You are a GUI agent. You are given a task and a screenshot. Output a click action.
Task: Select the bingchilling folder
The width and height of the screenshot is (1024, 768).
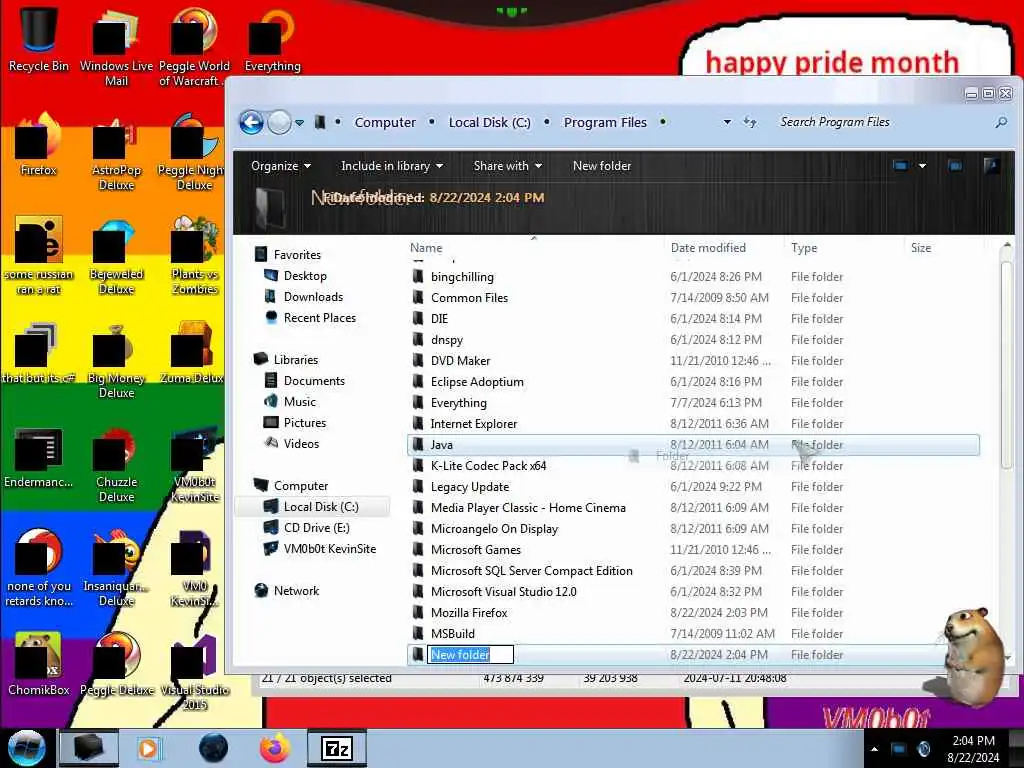(x=462, y=277)
